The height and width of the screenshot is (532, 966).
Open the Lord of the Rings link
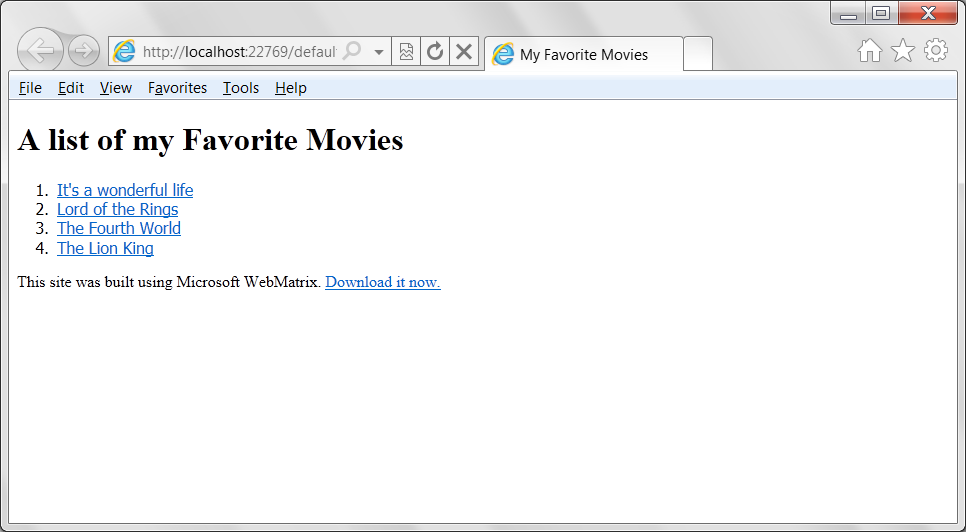118,209
